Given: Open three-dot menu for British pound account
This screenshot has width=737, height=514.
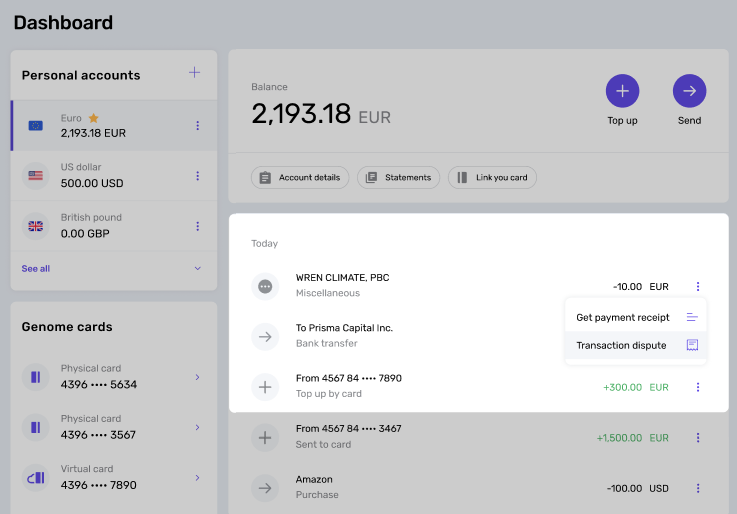Looking at the screenshot, I should coord(197,226).
